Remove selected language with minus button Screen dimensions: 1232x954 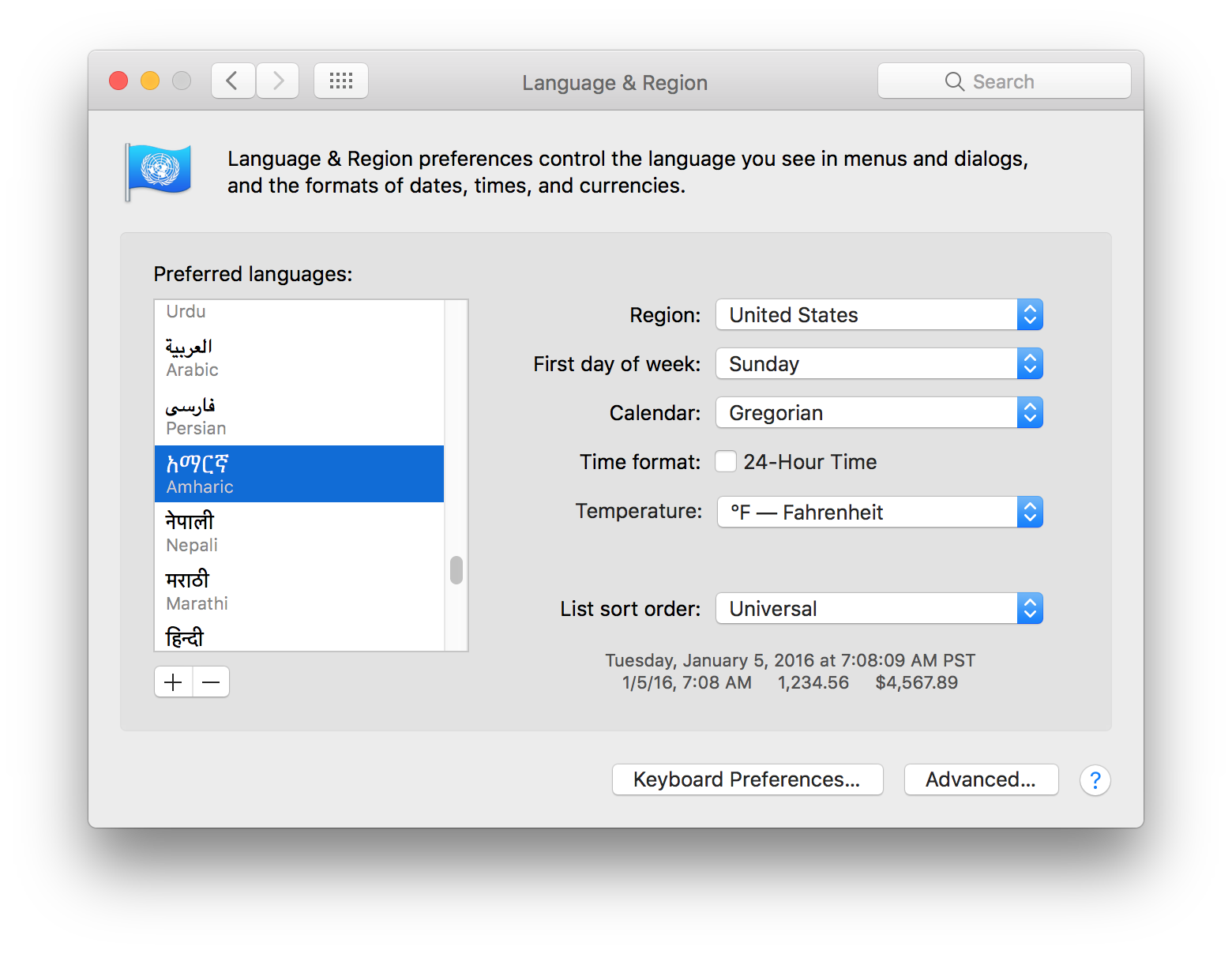pos(211,682)
